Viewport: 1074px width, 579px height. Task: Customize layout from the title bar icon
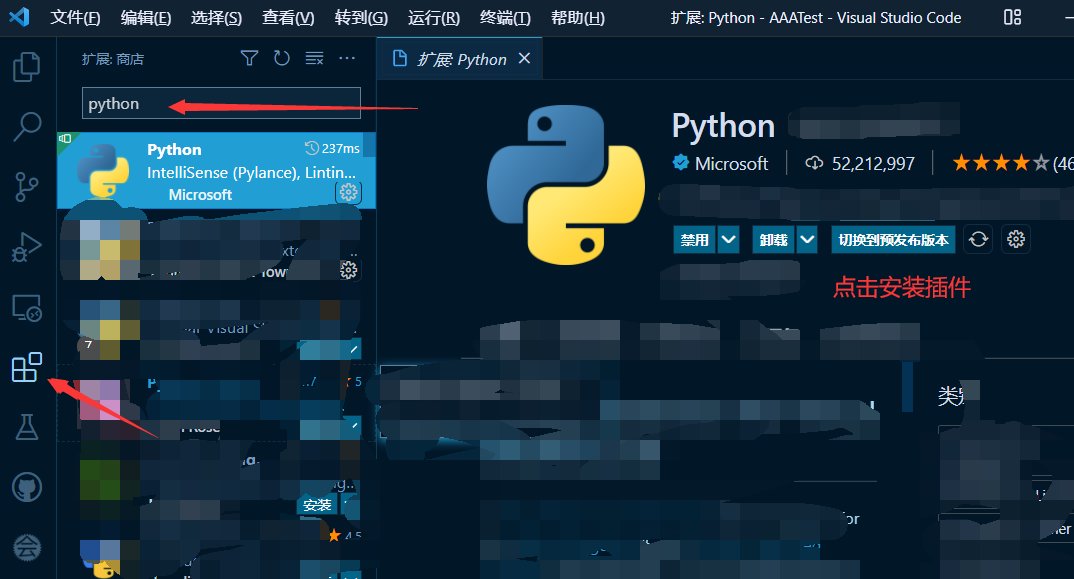[1012, 17]
